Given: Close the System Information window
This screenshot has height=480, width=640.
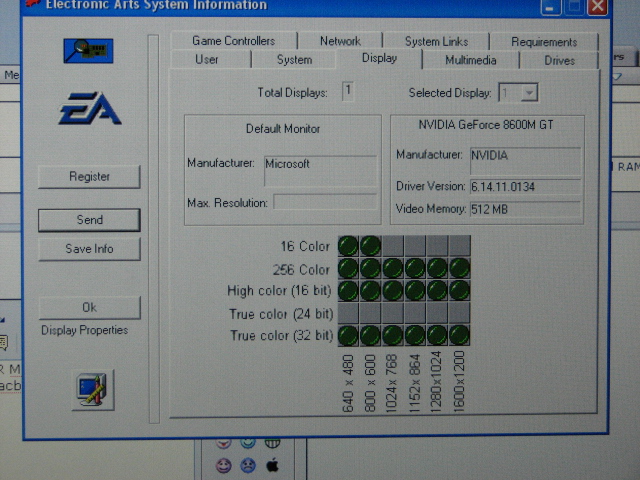Looking at the screenshot, I should pos(598,7).
